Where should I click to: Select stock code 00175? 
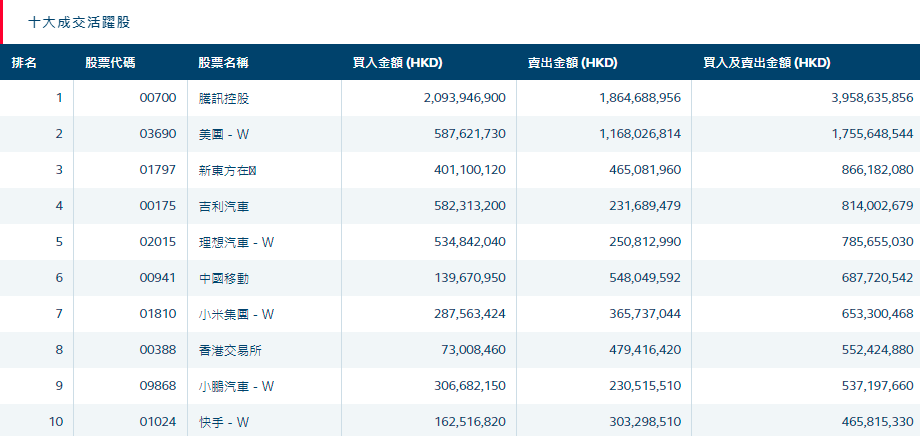tap(158, 206)
